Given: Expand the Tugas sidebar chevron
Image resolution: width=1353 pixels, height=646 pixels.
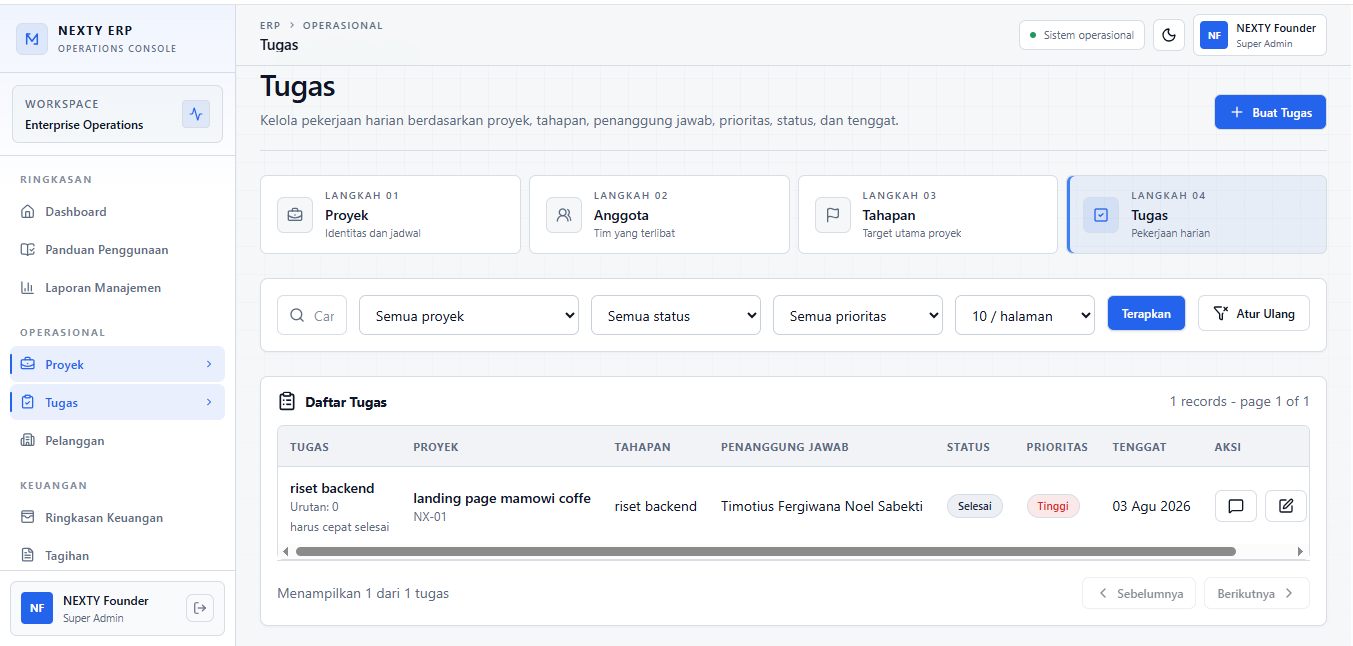Looking at the screenshot, I should pyautogui.click(x=209, y=402).
